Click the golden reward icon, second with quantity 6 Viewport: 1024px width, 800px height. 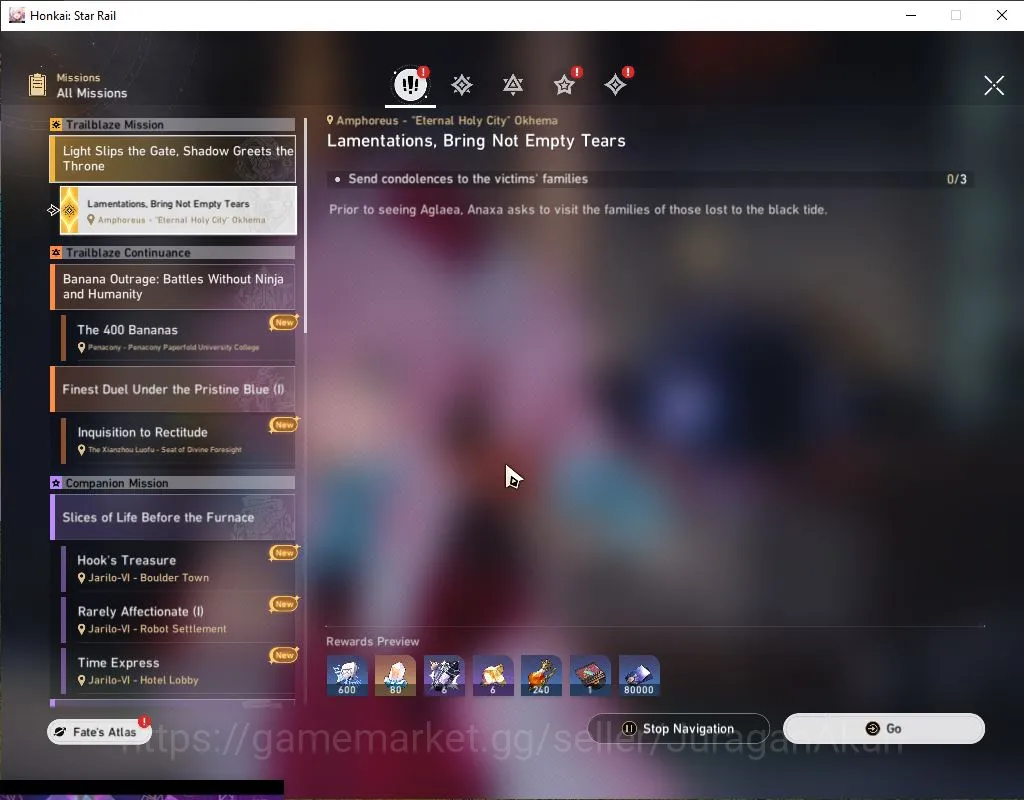pos(492,676)
